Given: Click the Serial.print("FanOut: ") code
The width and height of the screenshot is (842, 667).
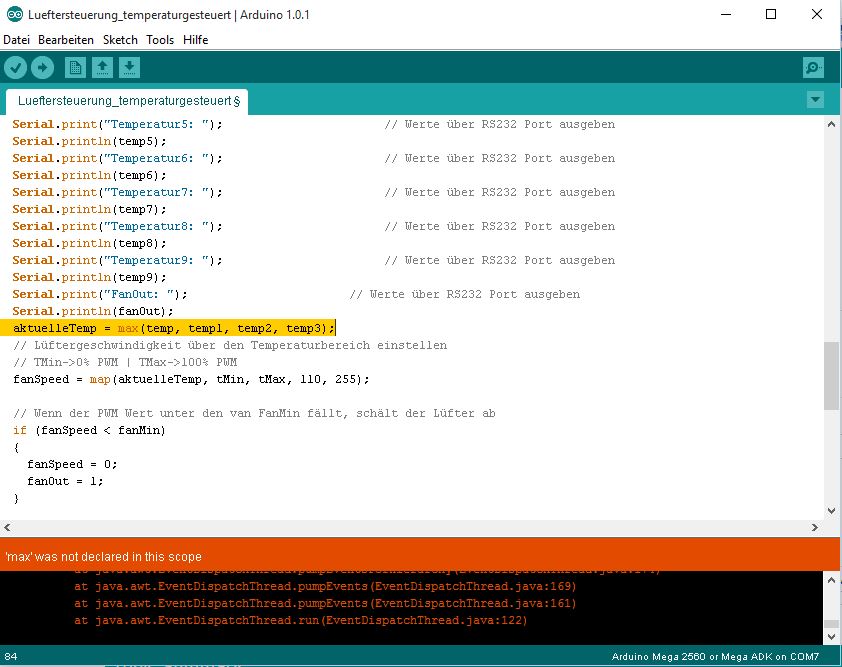Looking at the screenshot, I should [x=100, y=294].
